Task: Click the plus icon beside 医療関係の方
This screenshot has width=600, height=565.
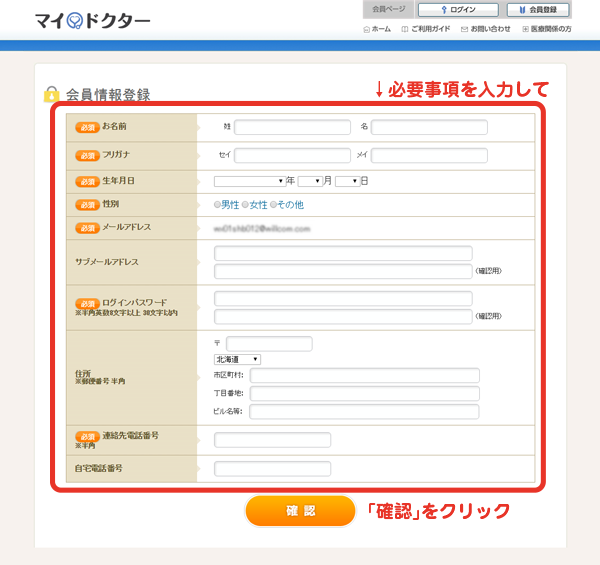Action: click(525, 29)
